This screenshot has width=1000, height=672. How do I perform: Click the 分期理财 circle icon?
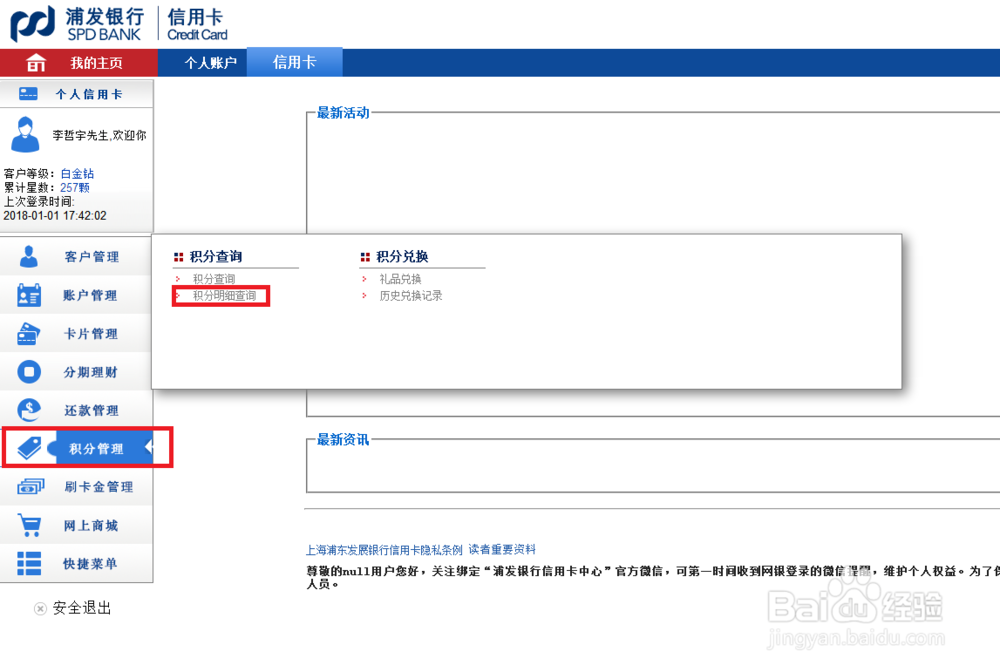tap(29, 372)
